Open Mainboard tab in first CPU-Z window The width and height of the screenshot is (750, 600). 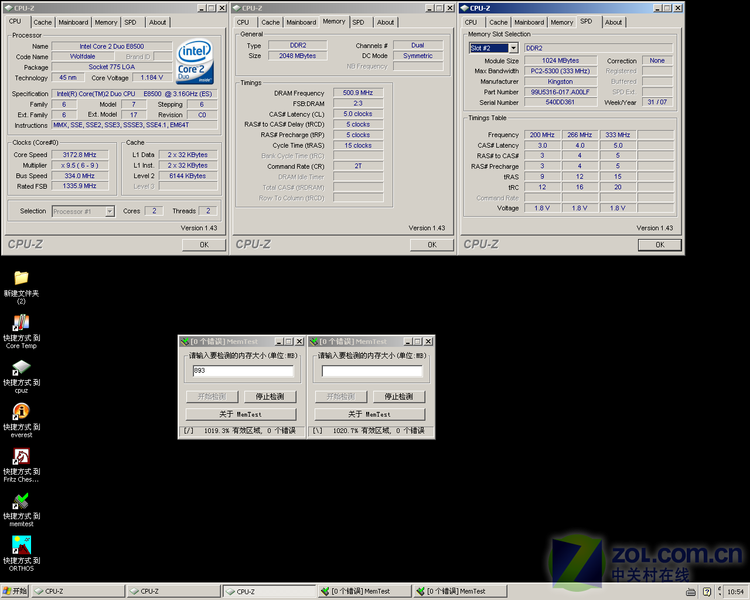pos(73,22)
